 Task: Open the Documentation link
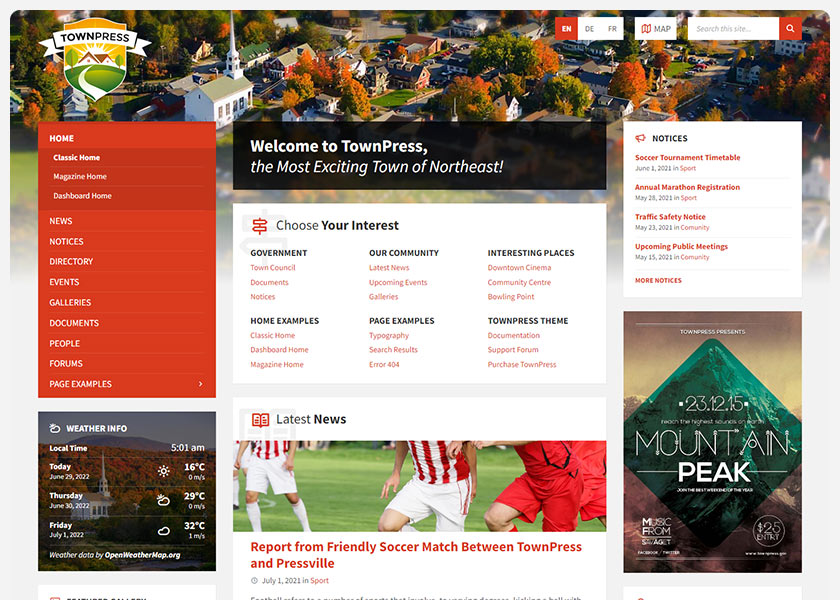point(513,335)
